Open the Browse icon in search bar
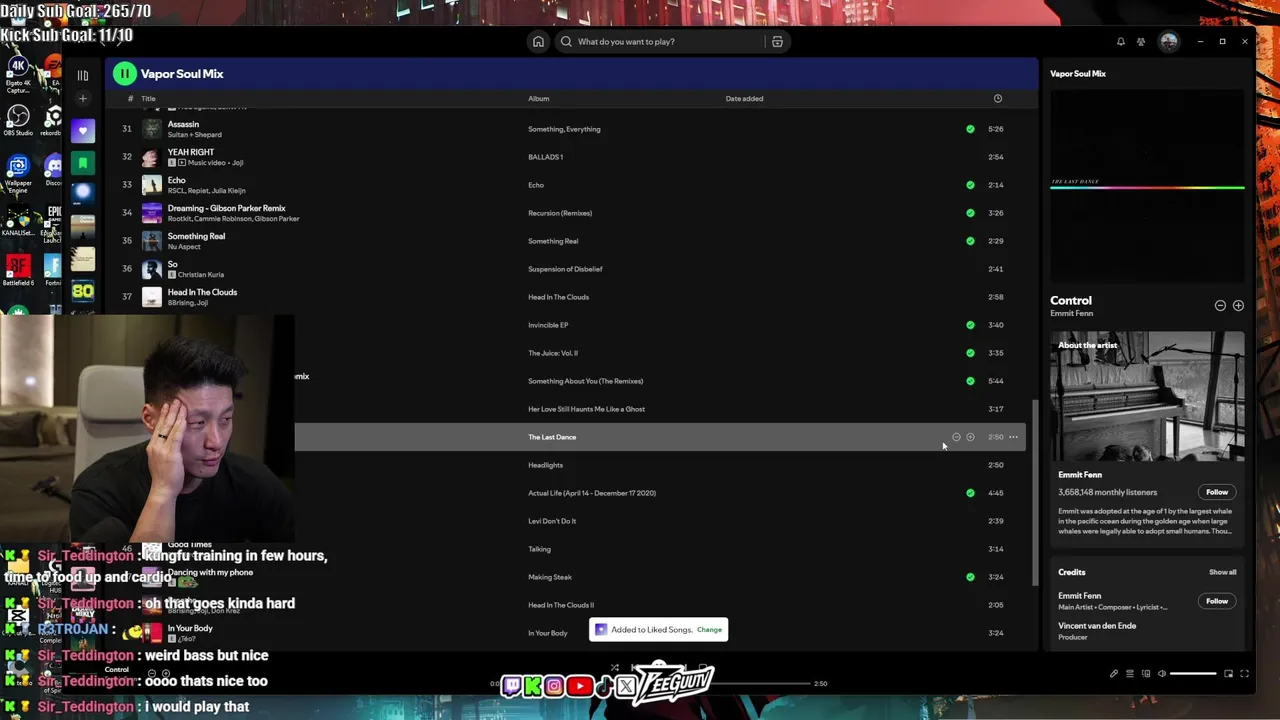 pos(777,41)
